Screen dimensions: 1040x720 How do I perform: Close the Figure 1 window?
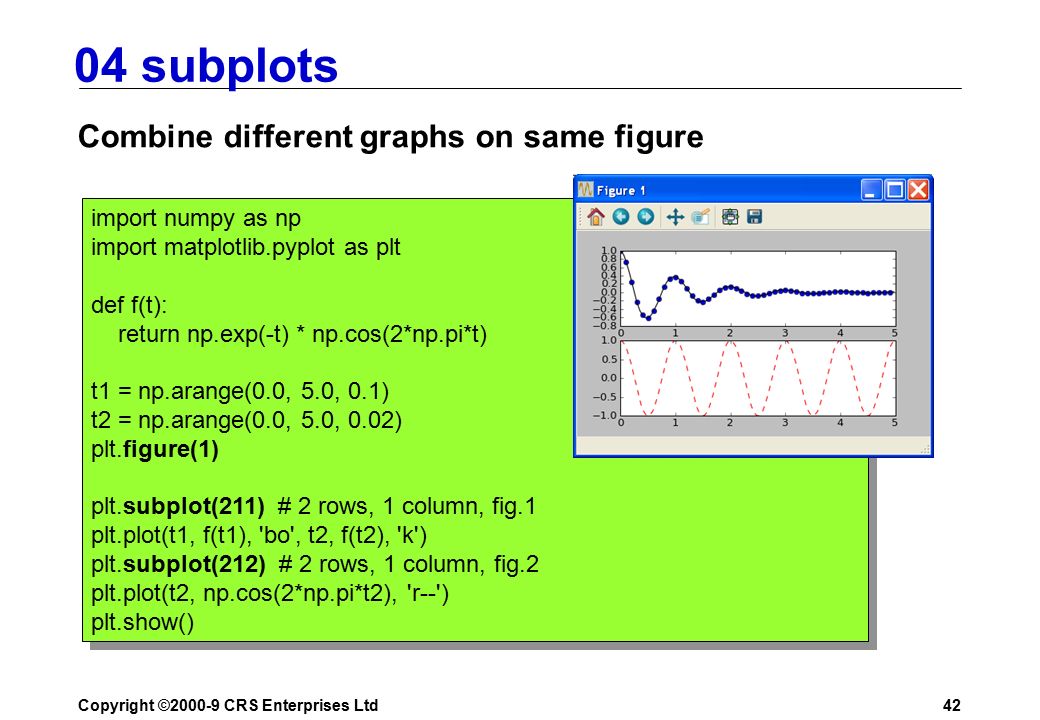[x=918, y=190]
